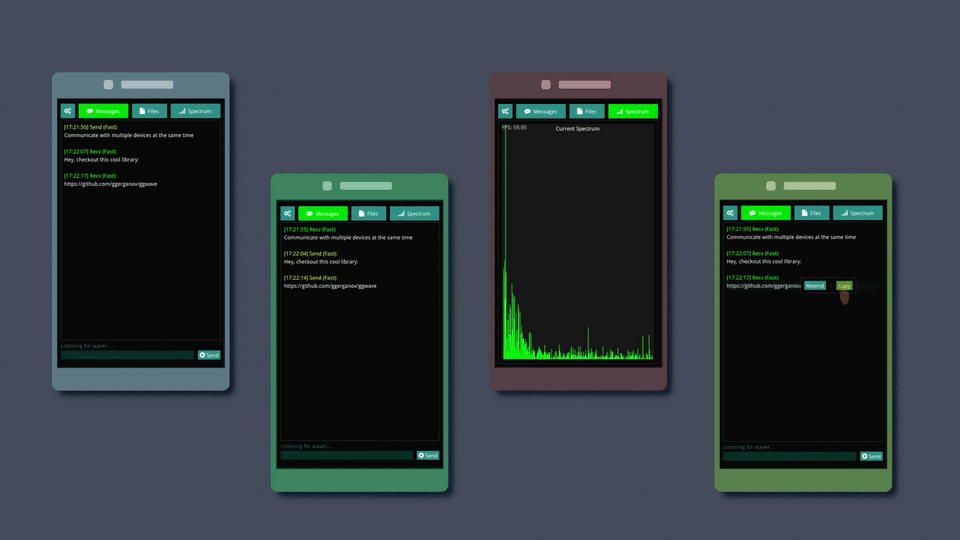Select '[17:22:17] Recv (Fast):' on blue-gray phone

90,176
